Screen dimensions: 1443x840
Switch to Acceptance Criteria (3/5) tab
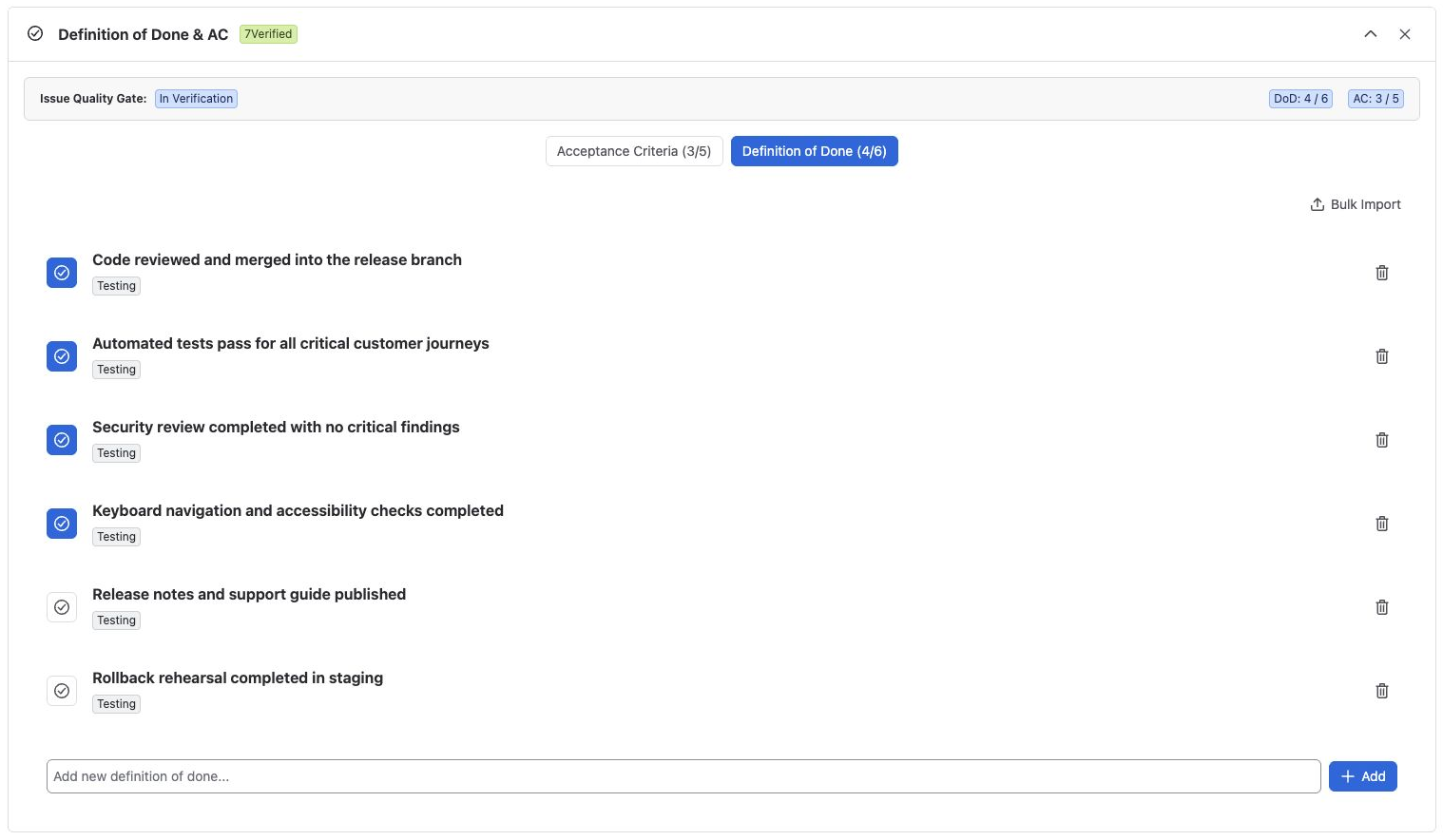[634, 151]
